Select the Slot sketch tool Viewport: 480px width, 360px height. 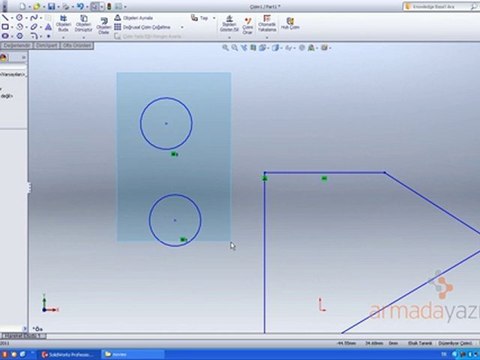(x=5, y=35)
